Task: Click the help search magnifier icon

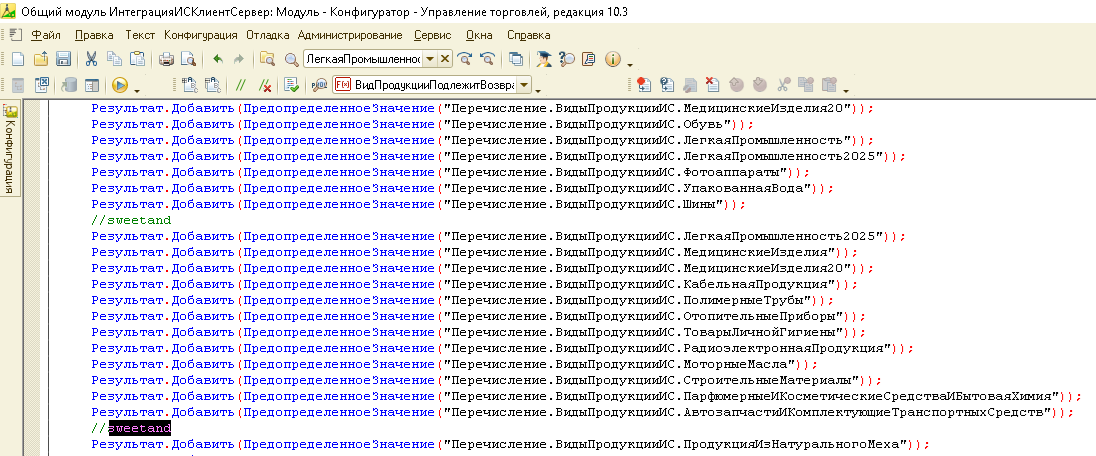Action: [566, 59]
